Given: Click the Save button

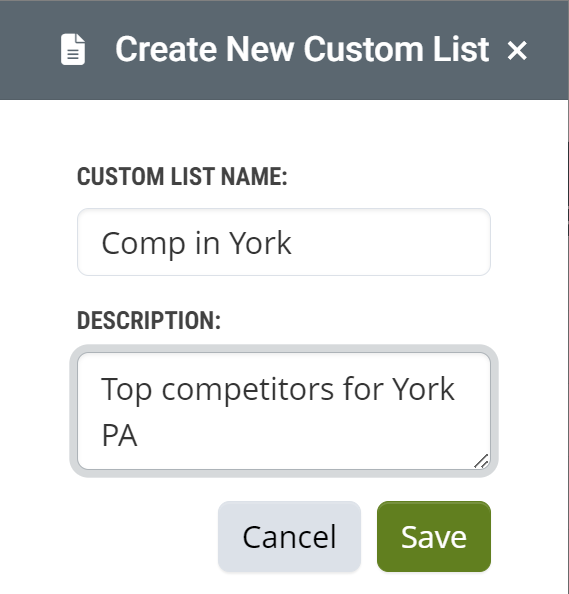Looking at the screenshot, I should tap(434, 536).
